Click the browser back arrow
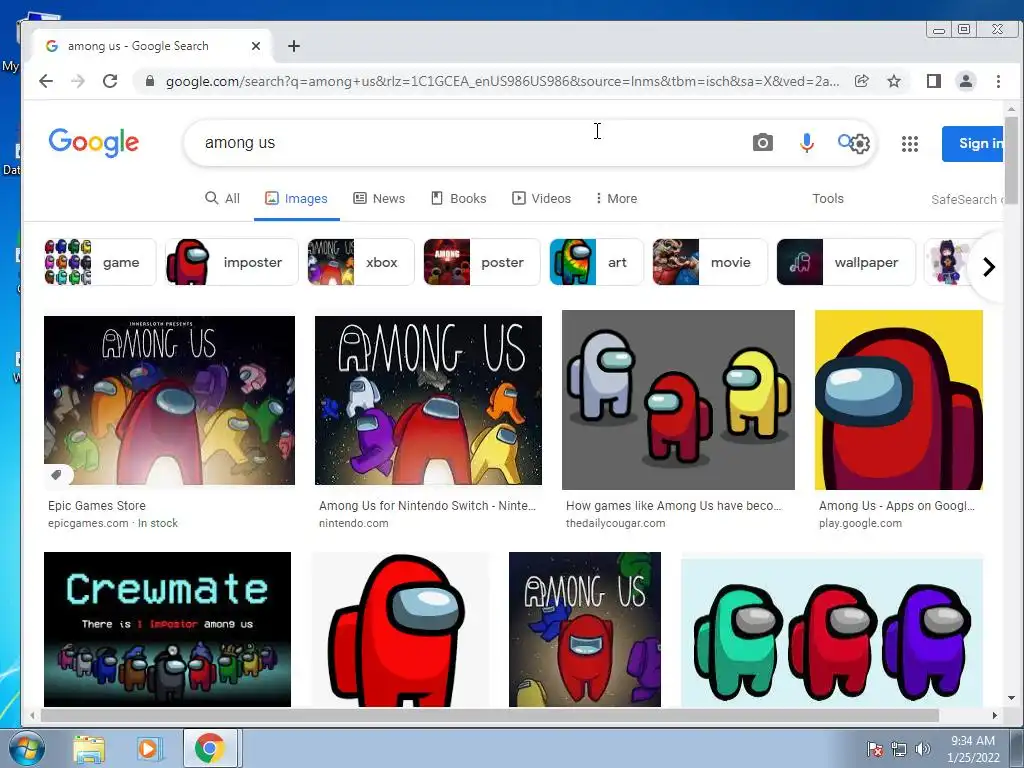 click(46, 81)
